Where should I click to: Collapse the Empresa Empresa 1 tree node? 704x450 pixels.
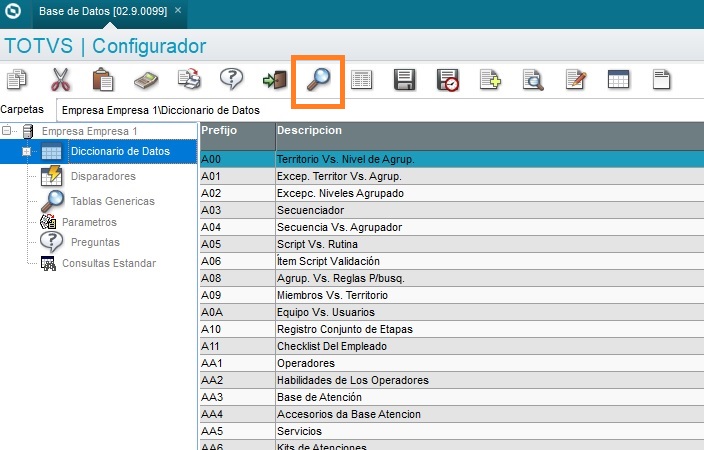(x=6, y=131)
